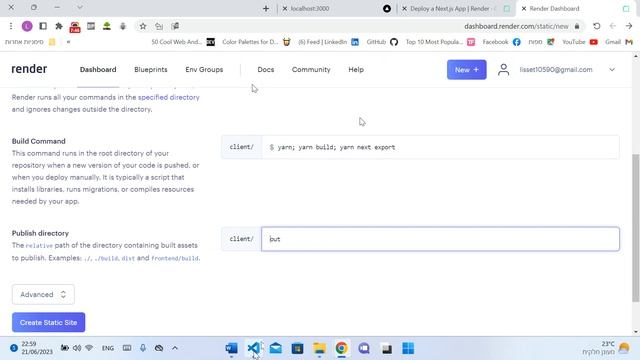This screenshot has height=360, width=640.
Task: Open the Docs link
Action: pyautogui.click(x=266, y=69)
